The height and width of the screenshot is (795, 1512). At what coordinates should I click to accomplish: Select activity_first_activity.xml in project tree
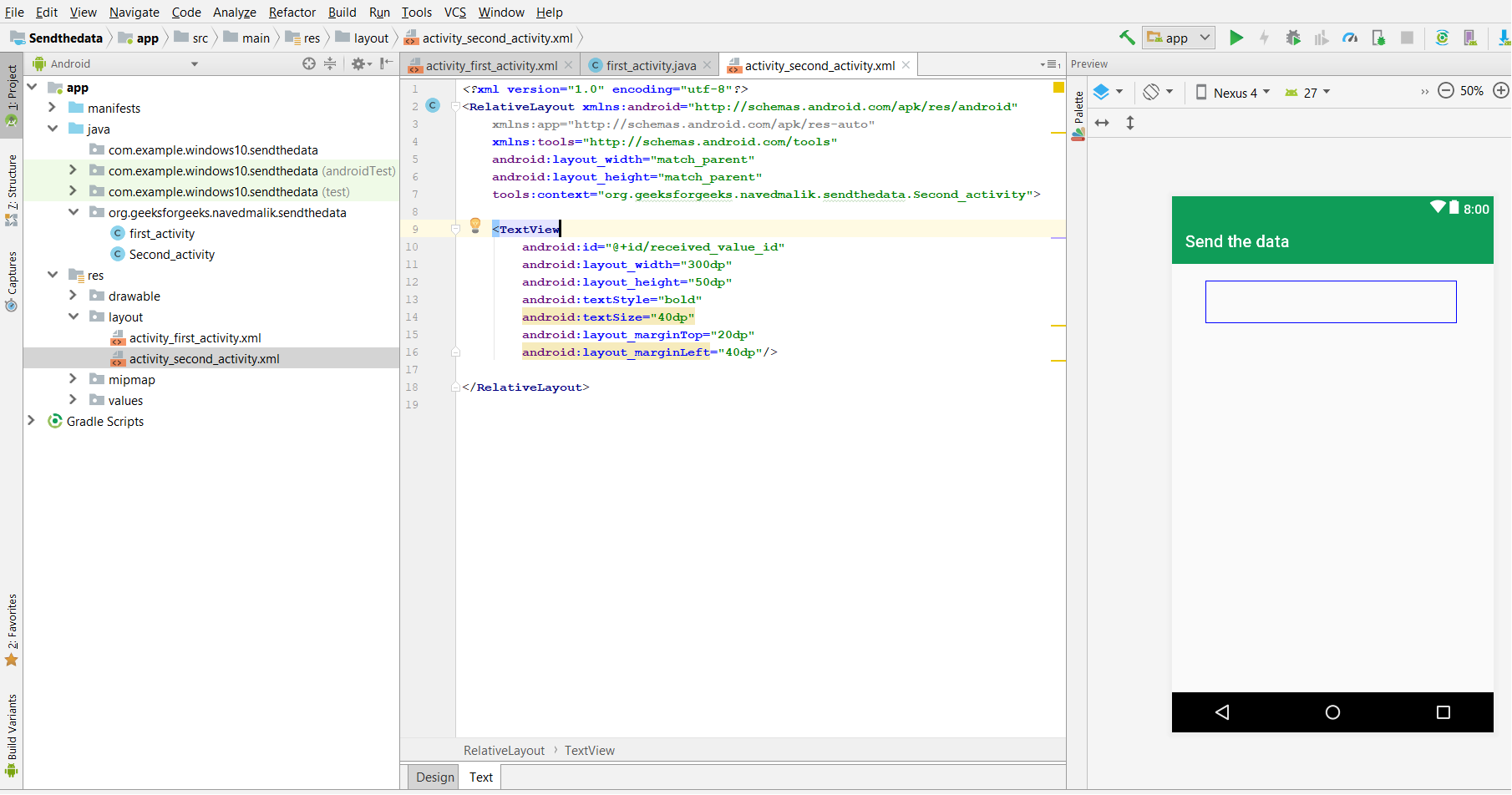(x=195, y=337)
